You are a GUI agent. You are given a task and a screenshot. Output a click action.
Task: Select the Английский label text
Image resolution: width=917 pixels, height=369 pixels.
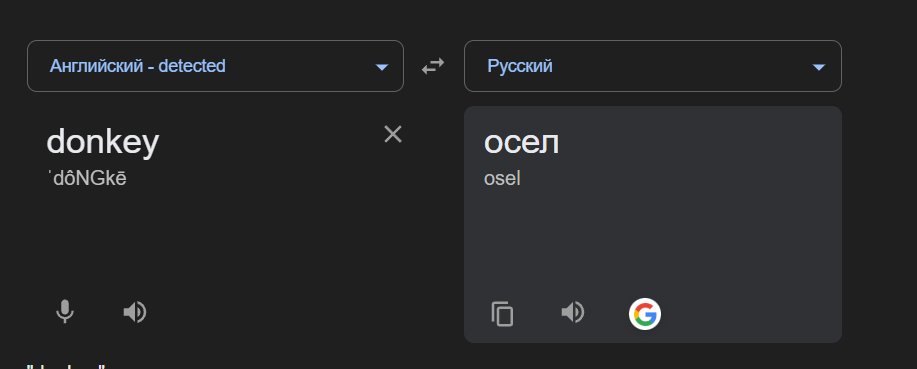click(x=96, y=66)
